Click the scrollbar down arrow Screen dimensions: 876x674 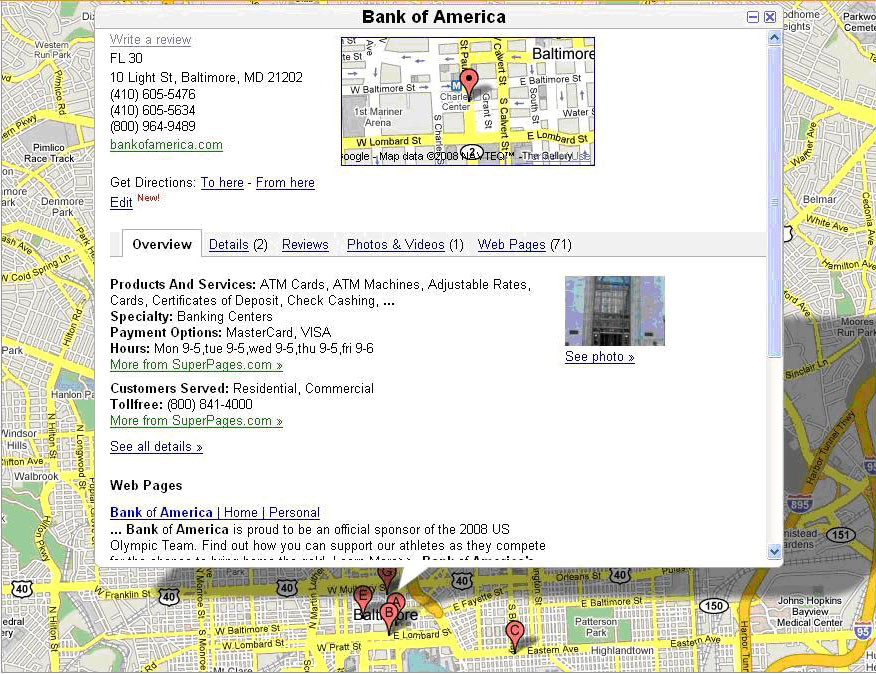coord(774,551)
